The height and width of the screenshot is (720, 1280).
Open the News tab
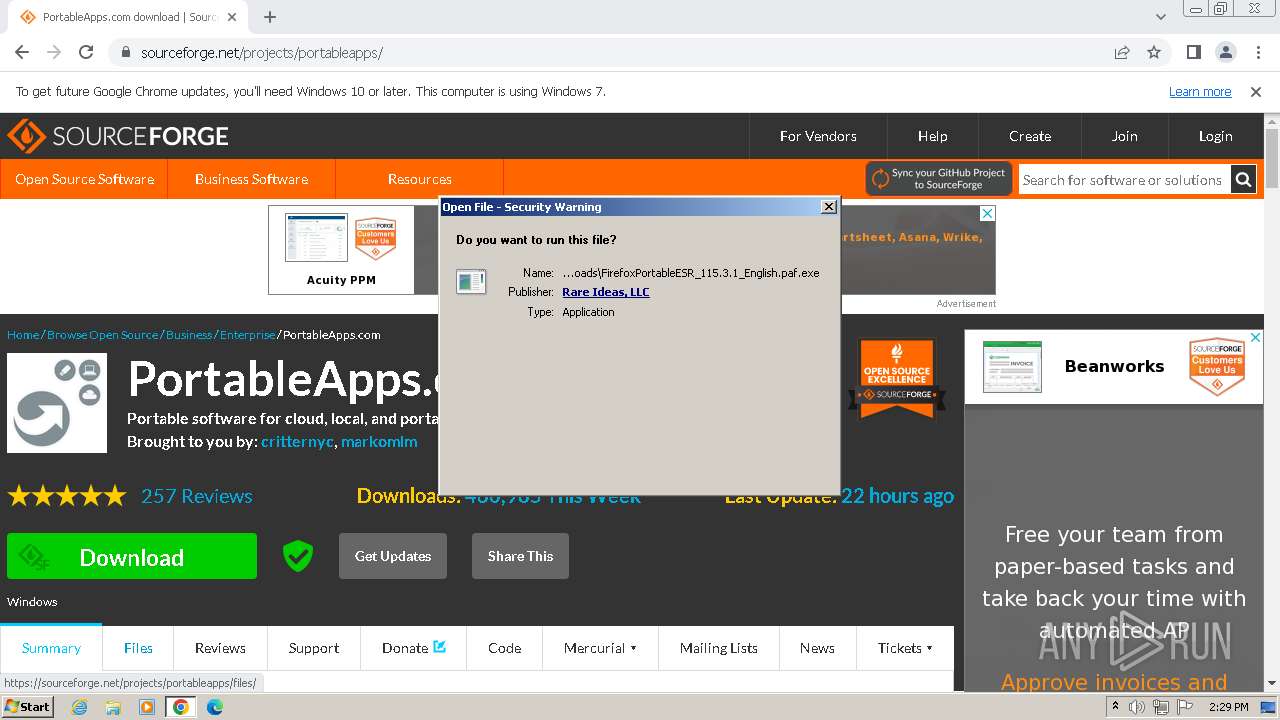point(817,648)
